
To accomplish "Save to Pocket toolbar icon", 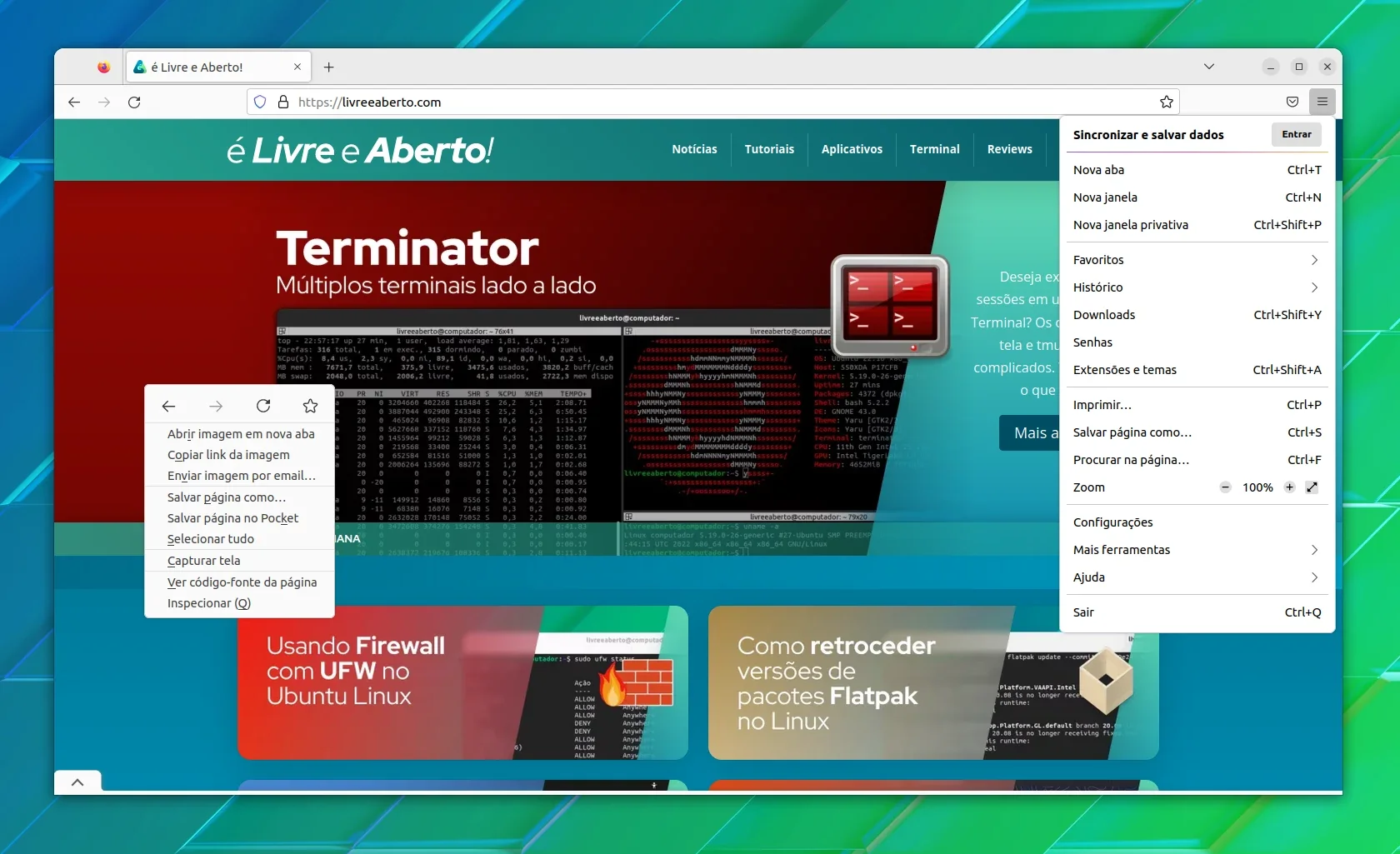I will [x=1292, y=102].
